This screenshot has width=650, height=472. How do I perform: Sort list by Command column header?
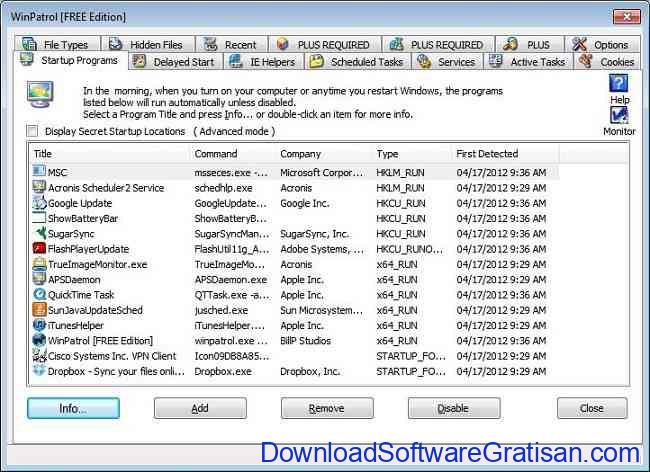(233, 154)
